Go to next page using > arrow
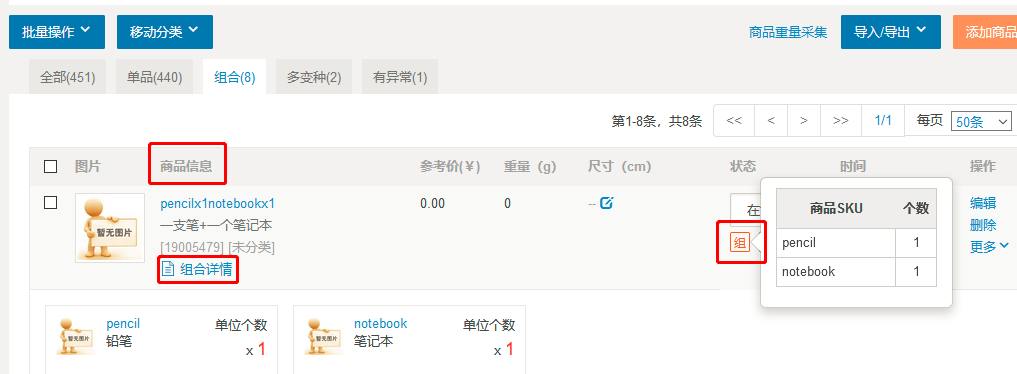Screen dimensions: 1017x374 click(x=804, y=121)
